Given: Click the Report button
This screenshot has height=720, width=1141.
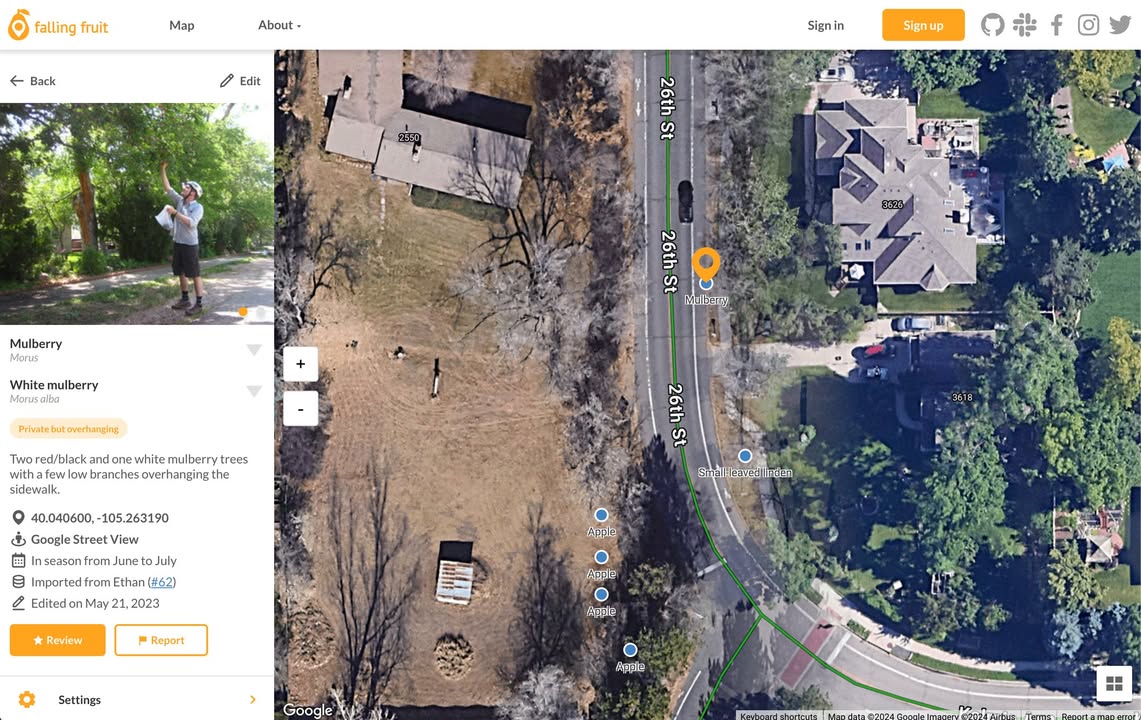Looking at the screenshot, I should click(x=161, y=640).
